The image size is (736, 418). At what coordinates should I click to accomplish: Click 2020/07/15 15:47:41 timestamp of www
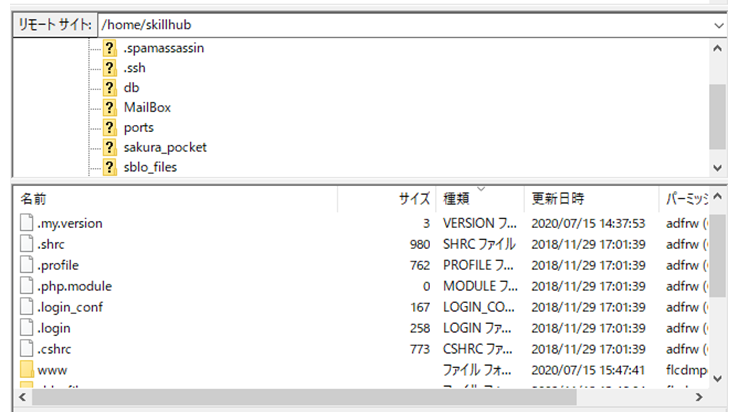[588, 370]
